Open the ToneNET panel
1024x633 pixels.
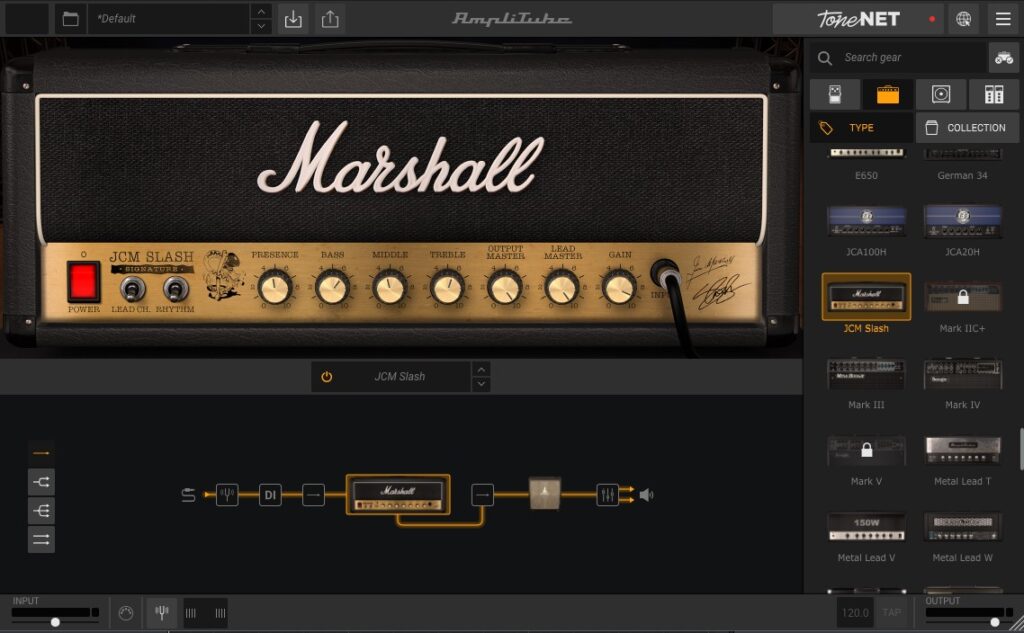point(859,19)
